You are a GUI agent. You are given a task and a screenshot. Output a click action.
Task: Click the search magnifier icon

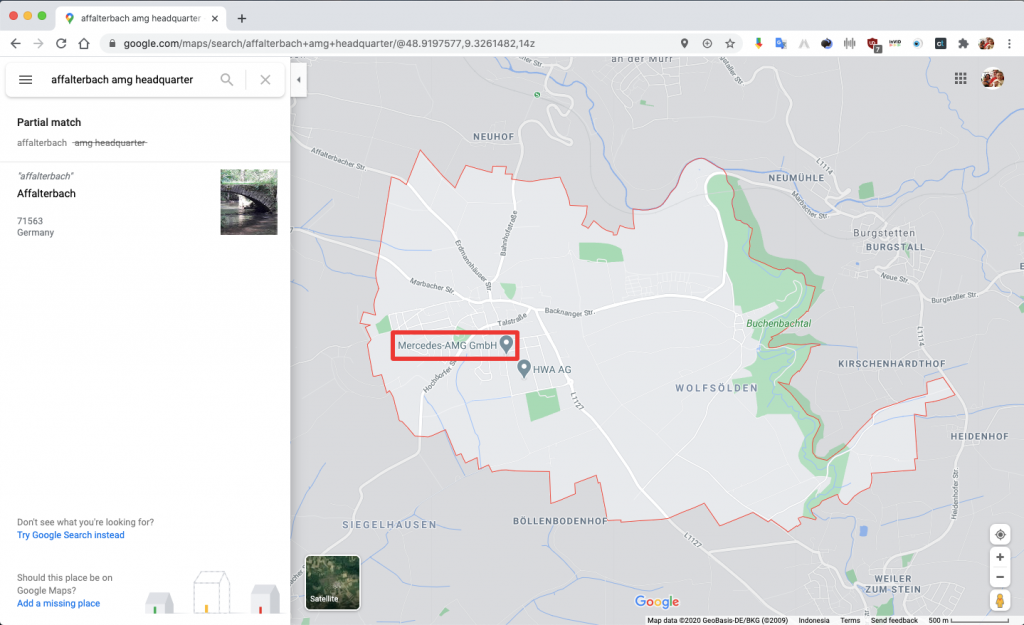[227, 80]
